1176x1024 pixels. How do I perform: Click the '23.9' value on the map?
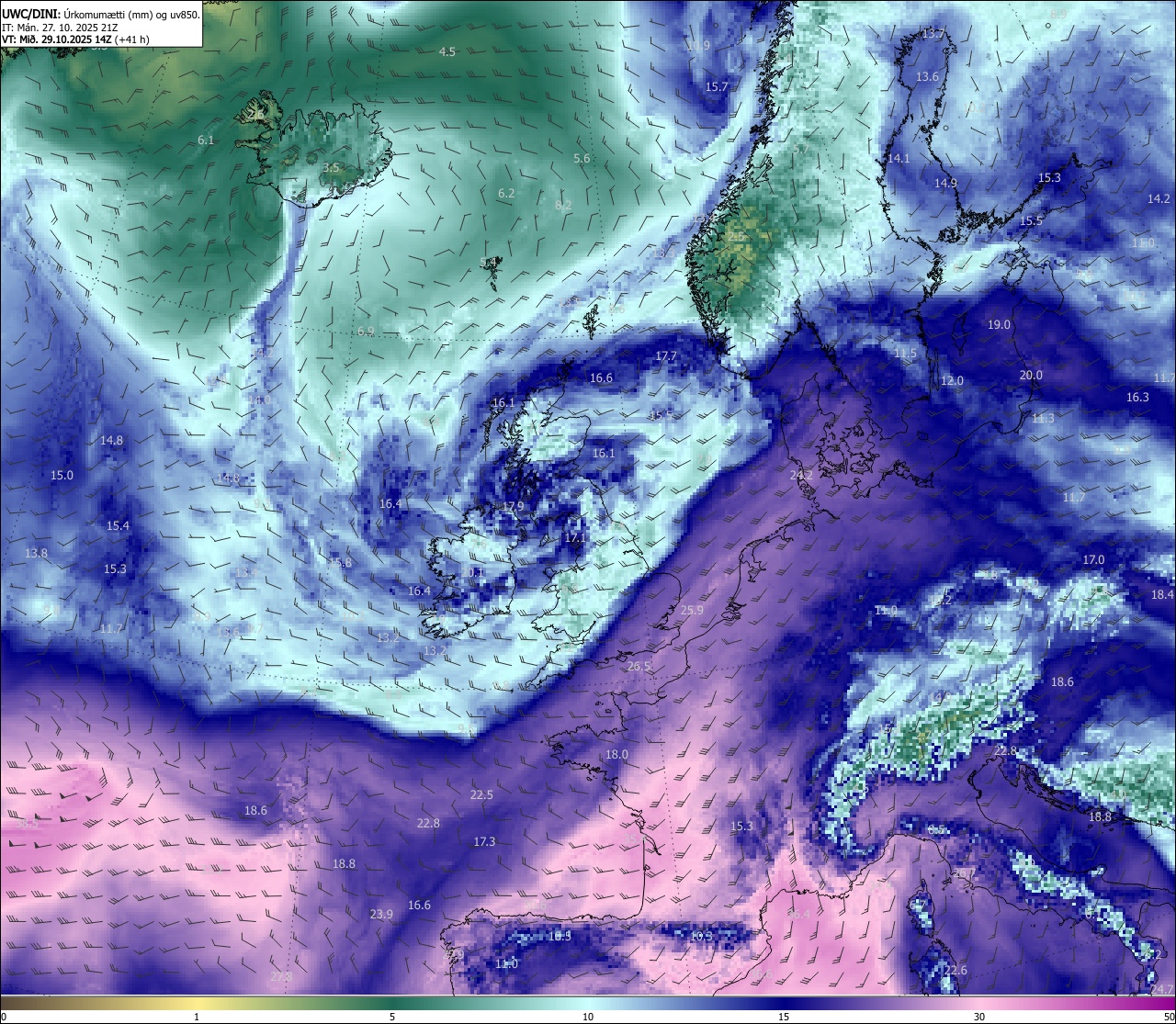pyautogui.click(x=381, y=915)
